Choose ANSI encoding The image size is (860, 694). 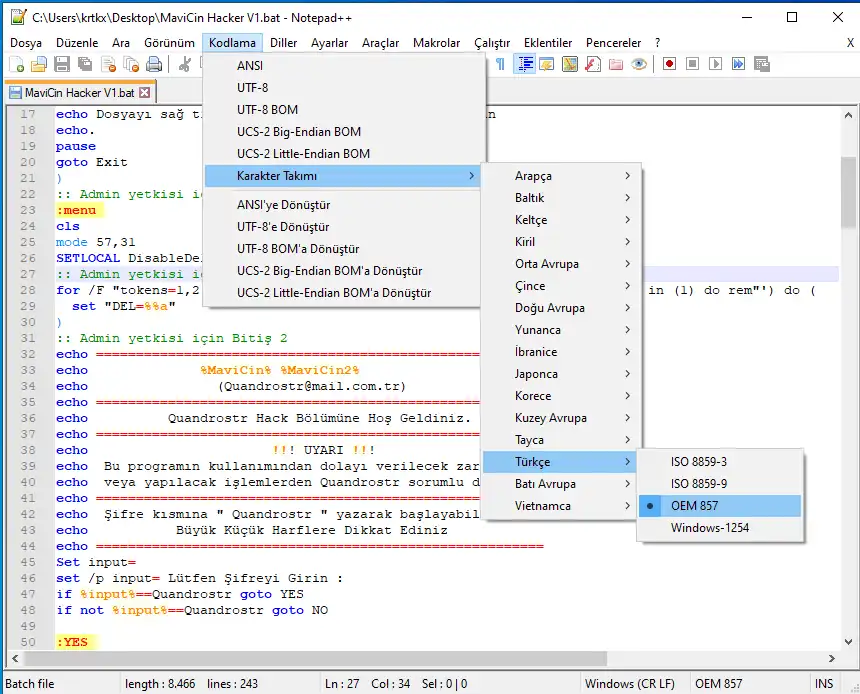pyautogui.click(x=343, y=66)
